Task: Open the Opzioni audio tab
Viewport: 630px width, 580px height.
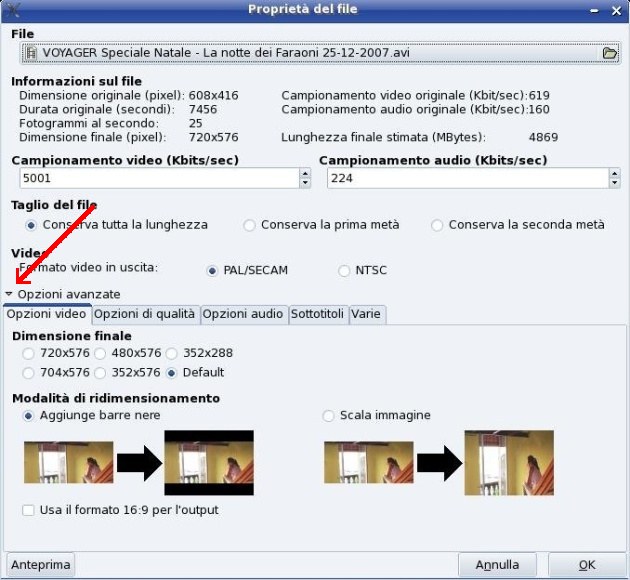Action: click(x=243, y=314)
